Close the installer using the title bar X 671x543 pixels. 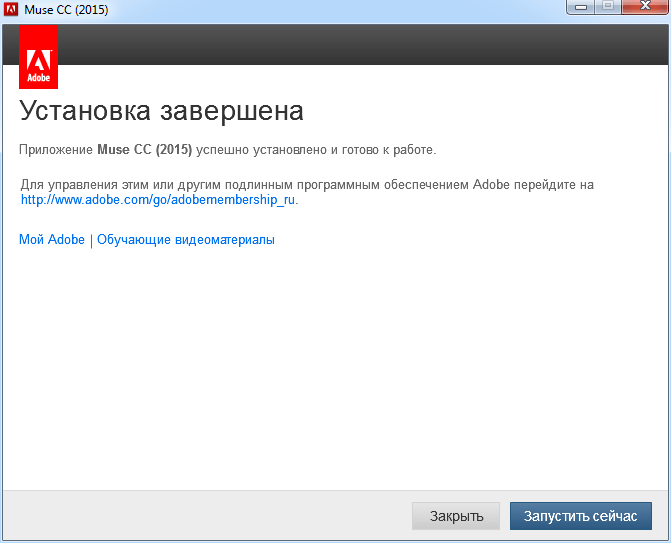643,8
